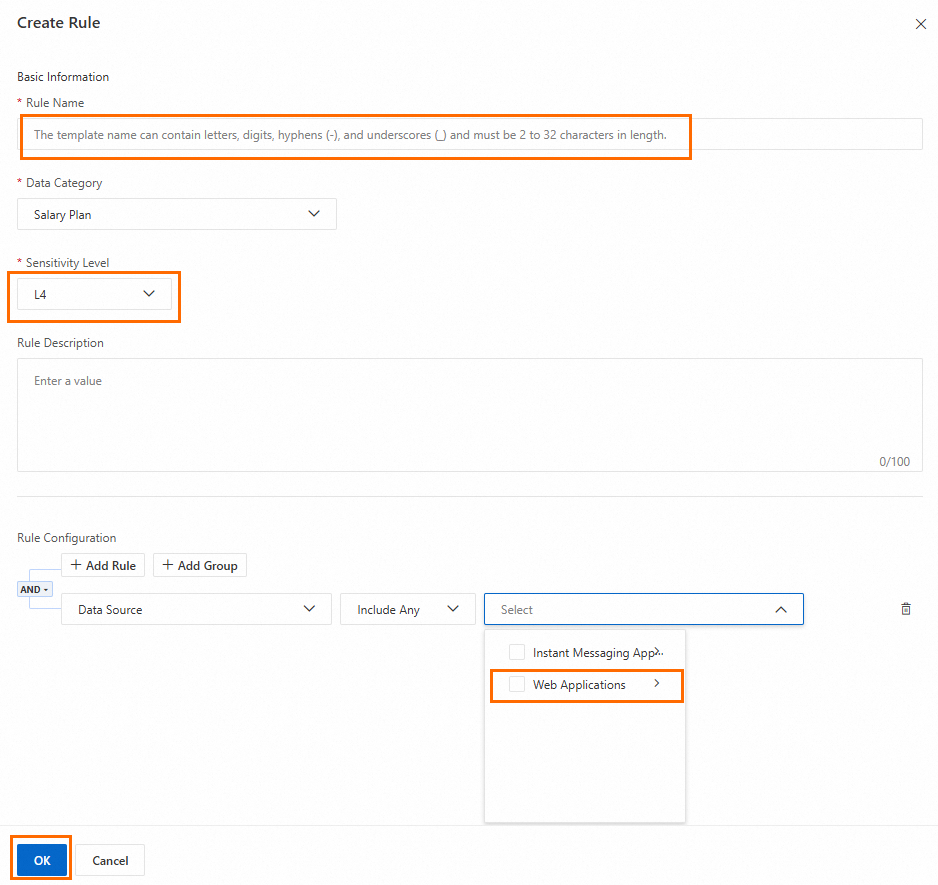The width and height of the screenshot is (938, 885).
Task: Click the Add Rule button
Action: pyautogui.click(x=103, y=565)
